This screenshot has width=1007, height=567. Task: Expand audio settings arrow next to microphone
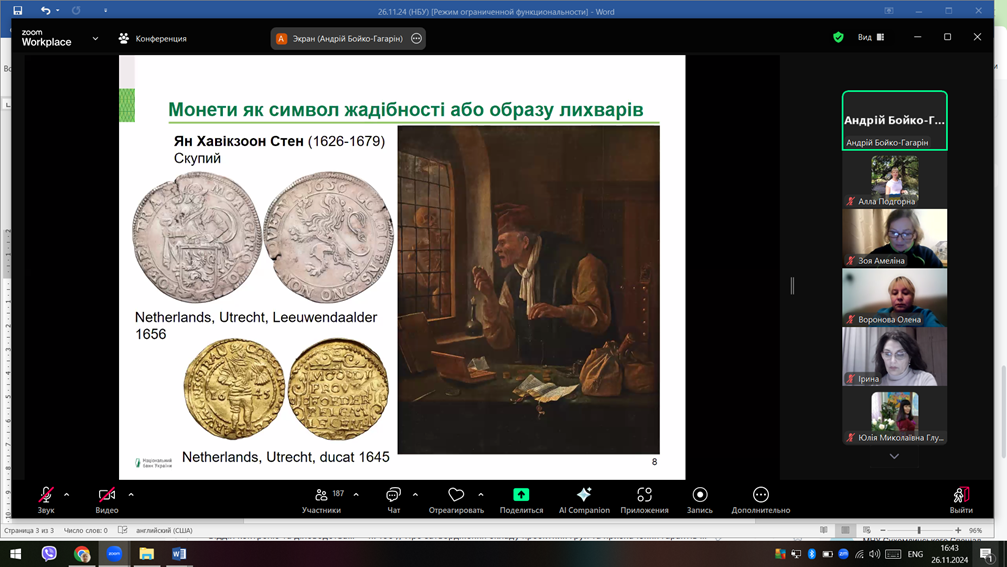point(67,494)
